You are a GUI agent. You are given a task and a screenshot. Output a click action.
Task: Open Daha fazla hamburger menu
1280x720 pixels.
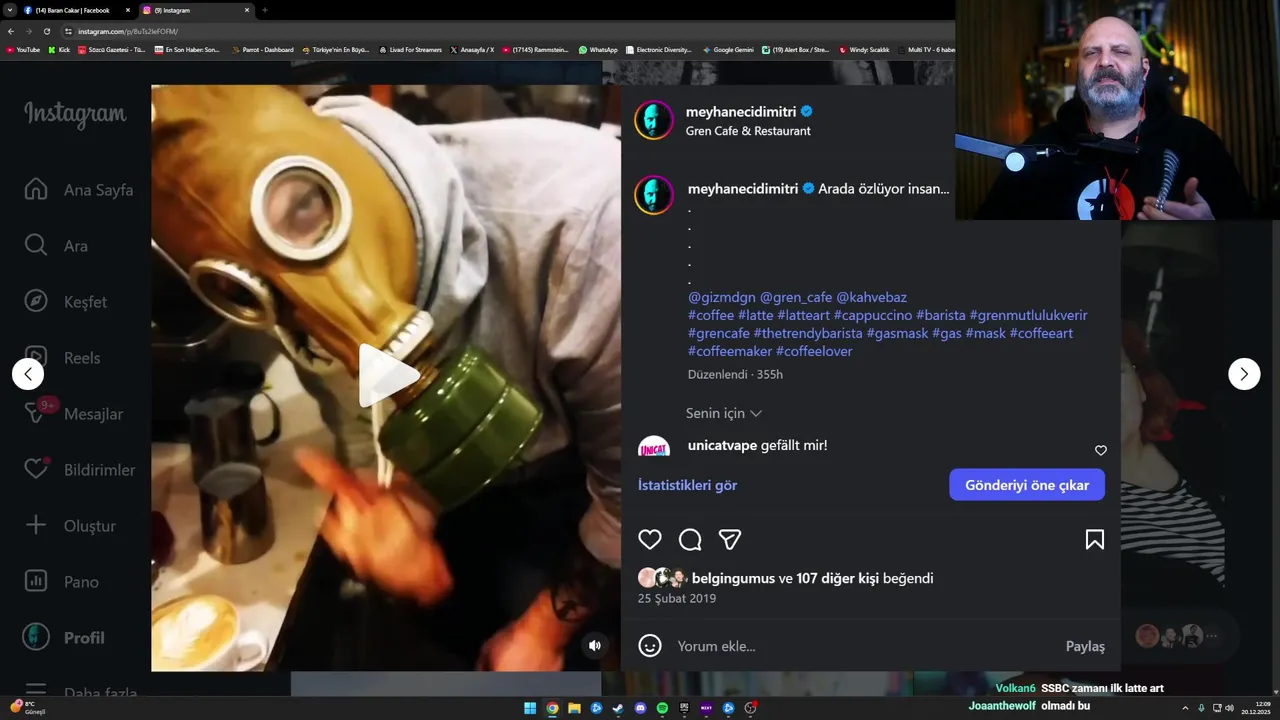pos(80,692)
